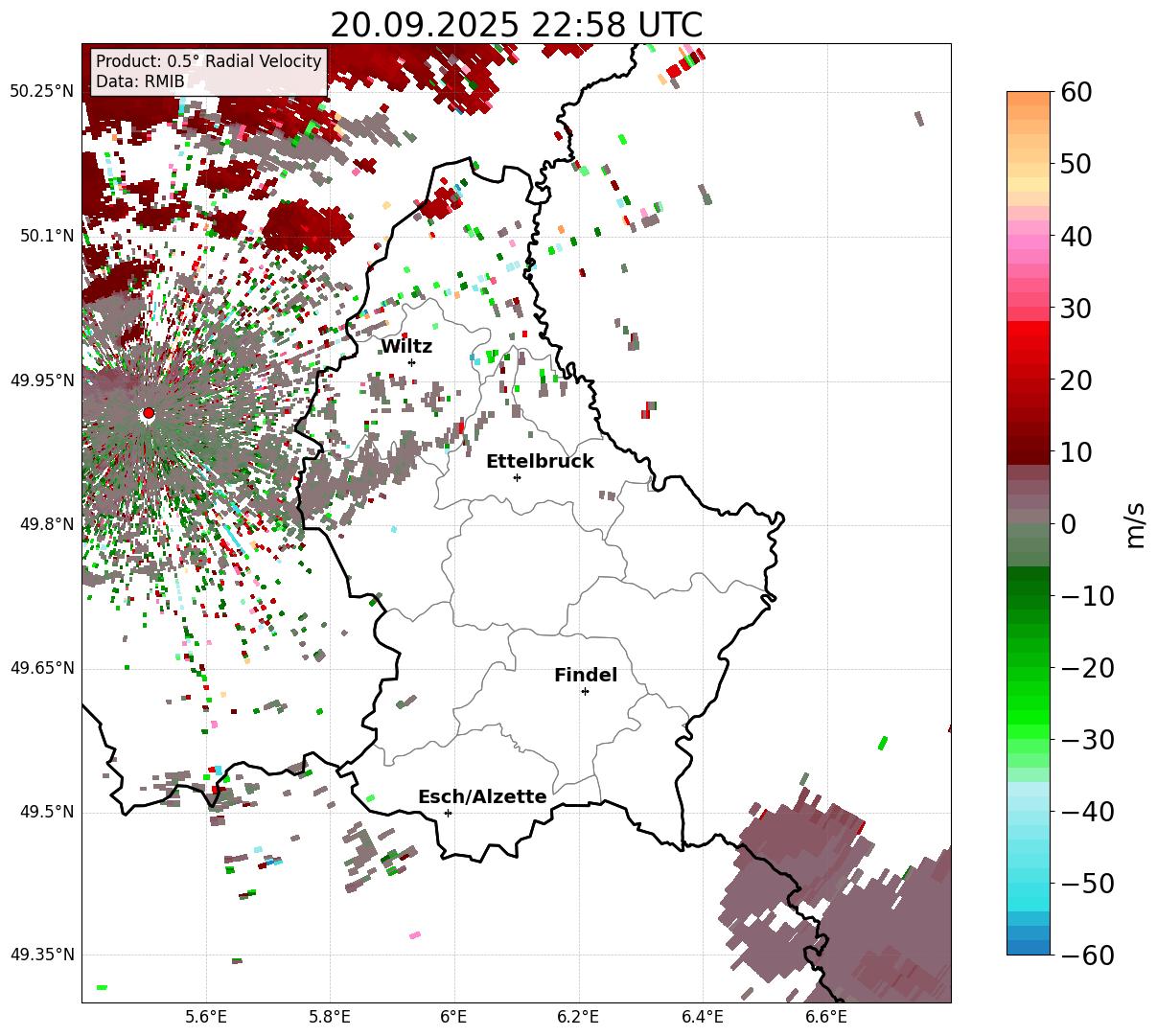Click the colorbar tick label 10

click(x=1076, y=451)
